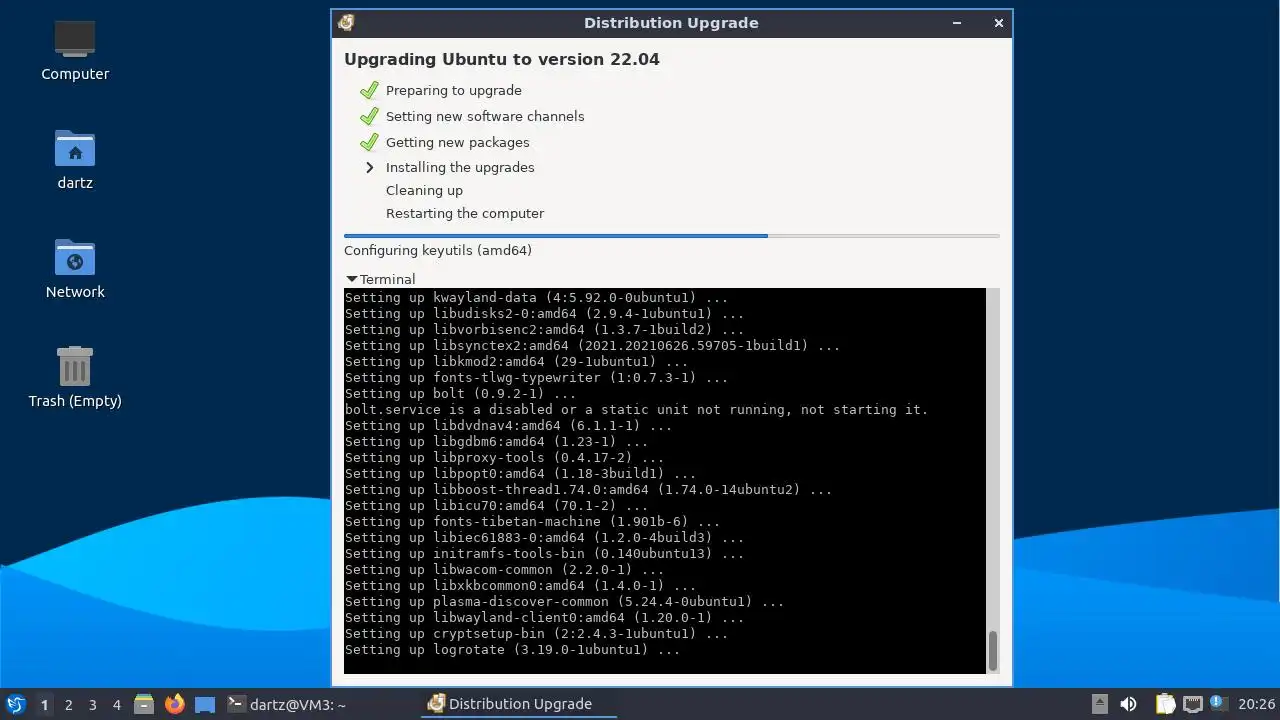The width and height of the screenshot is (1280, 720).
Task: Click the 'Setting up fonts-tibetan-machine' terminal line
Action: click(532, 522)
